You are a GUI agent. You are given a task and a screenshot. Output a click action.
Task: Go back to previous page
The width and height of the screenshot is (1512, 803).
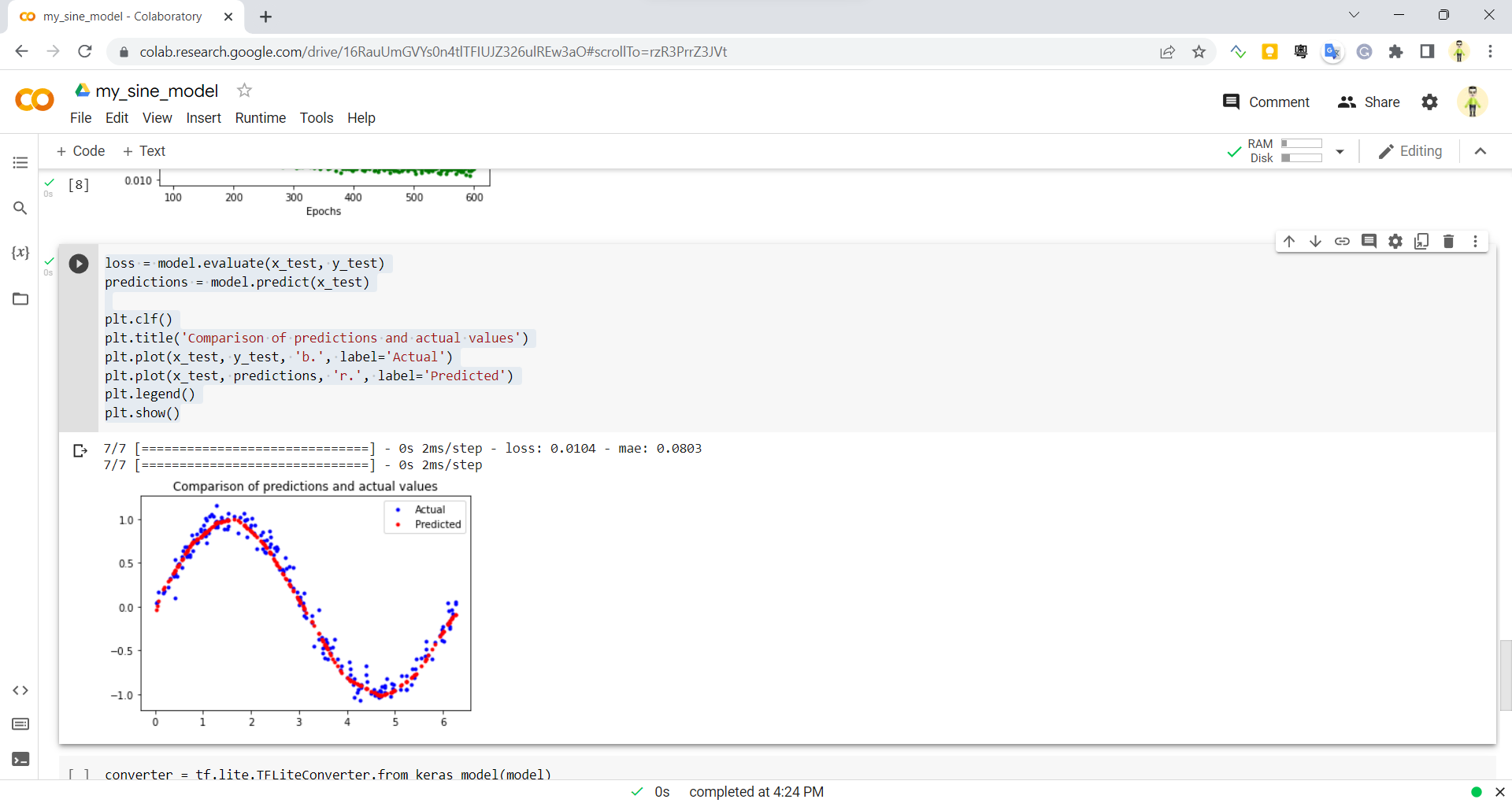[x=22, y=52]
